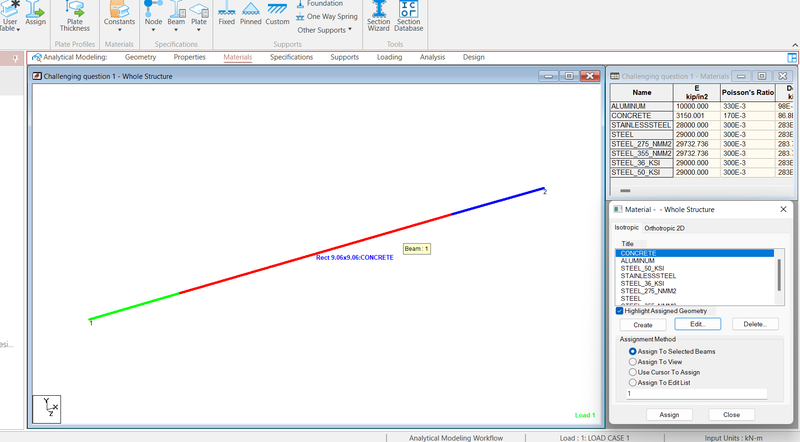This screenshot has width=800, height=442.
Task: Click the Materials table window icon
Action: [x=615, y=76]
